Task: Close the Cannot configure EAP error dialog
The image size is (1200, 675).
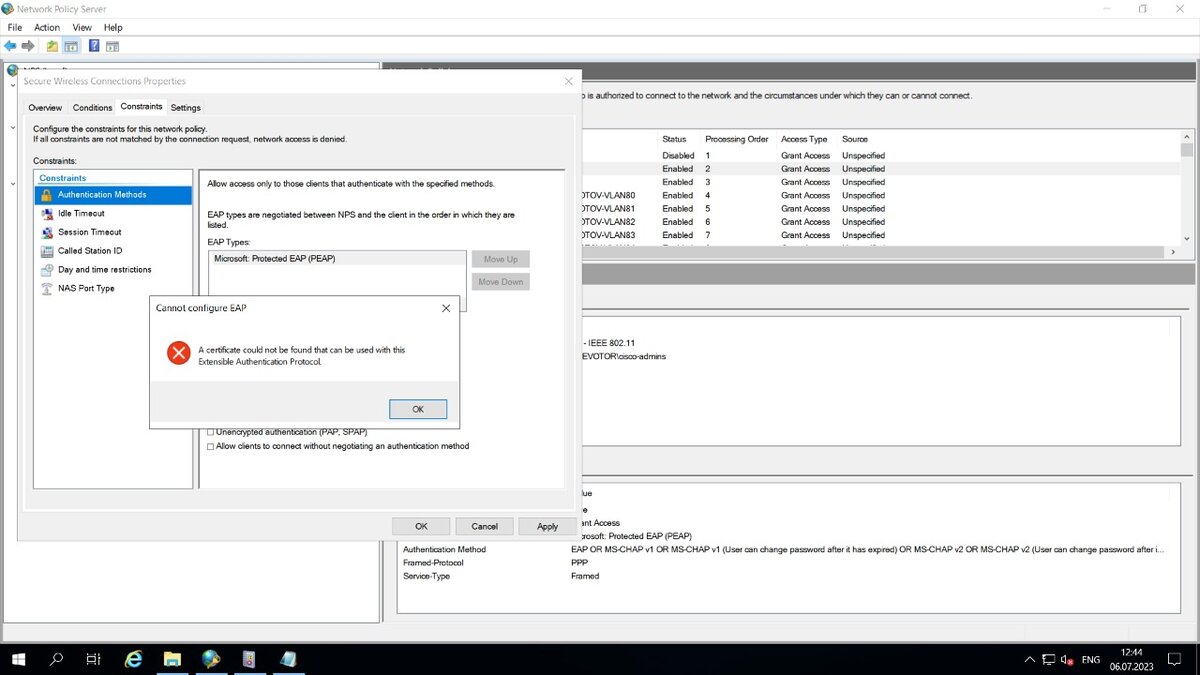Action: coord(446,308)
